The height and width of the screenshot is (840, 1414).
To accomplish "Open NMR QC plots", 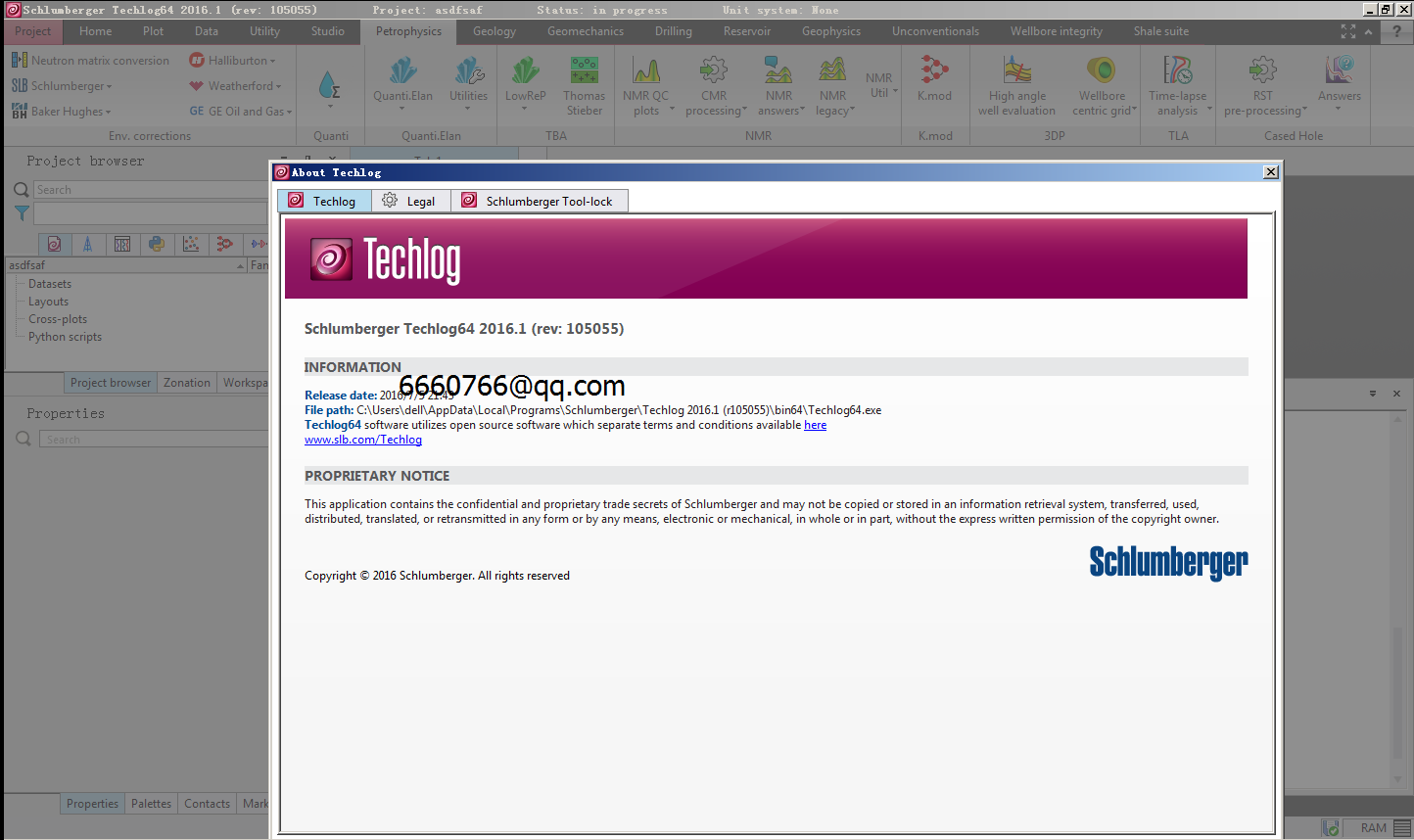I will (x=646, y=85).
